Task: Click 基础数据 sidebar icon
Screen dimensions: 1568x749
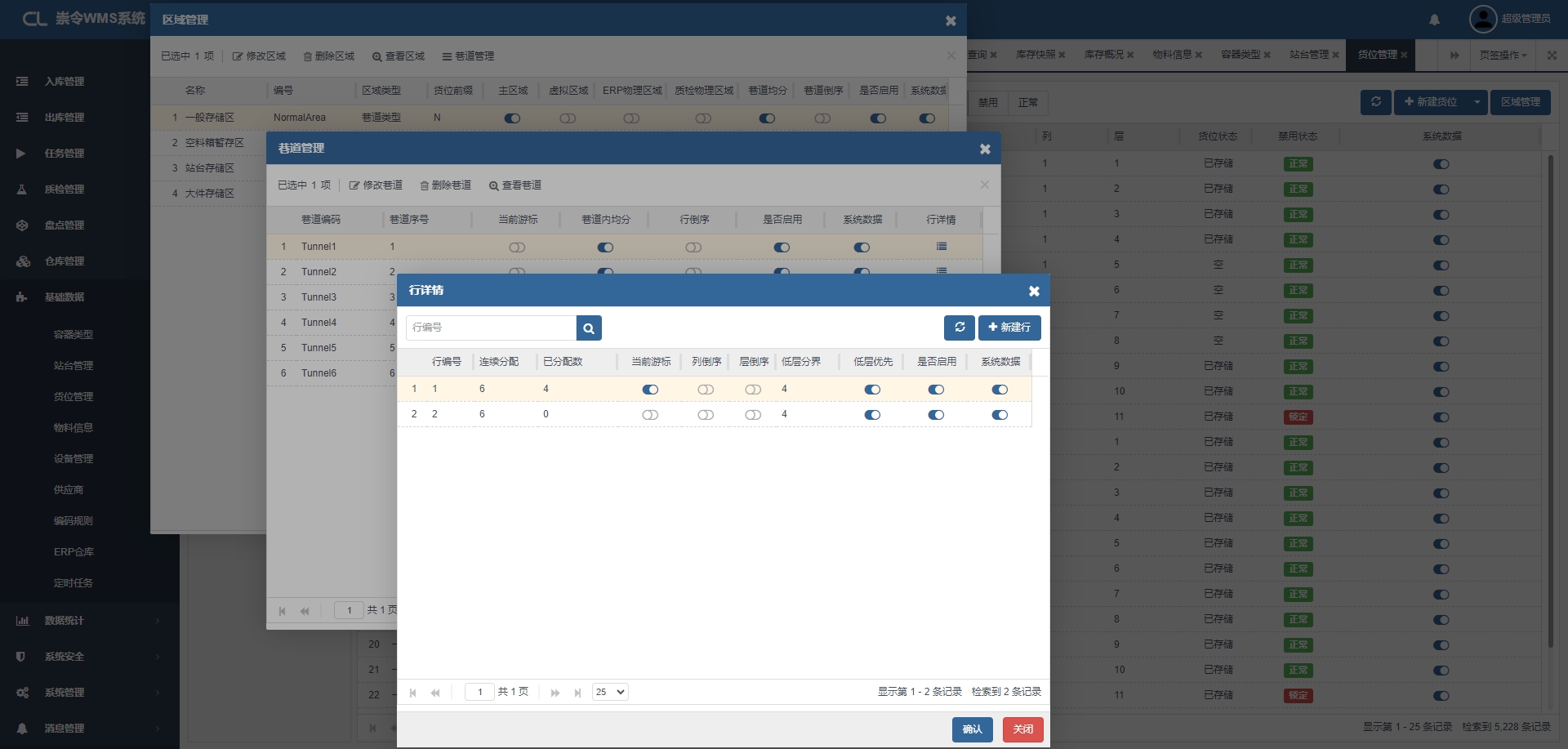Action: point(21,297)
